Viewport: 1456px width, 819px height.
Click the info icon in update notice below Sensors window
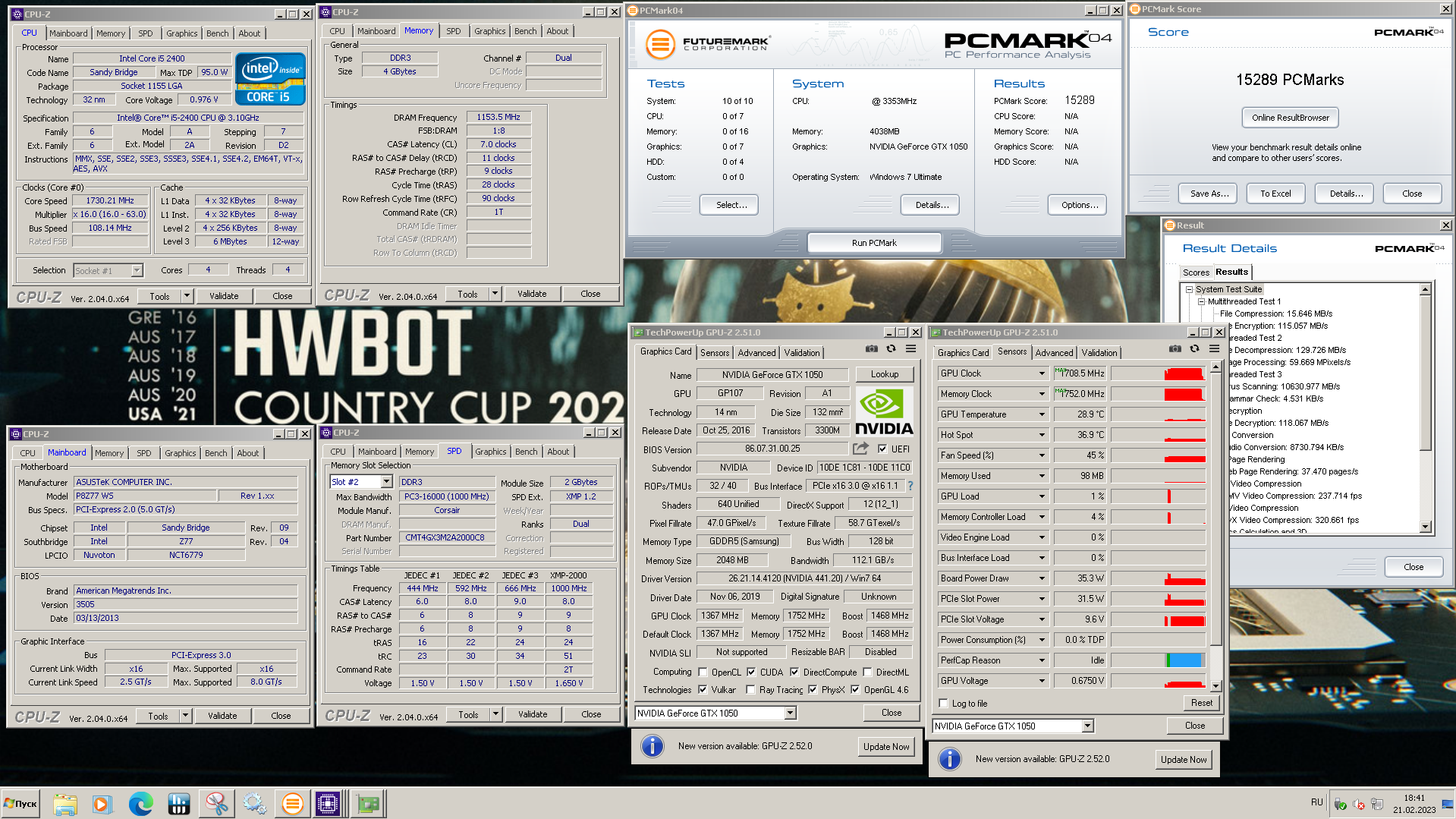(x=950, y=759)
